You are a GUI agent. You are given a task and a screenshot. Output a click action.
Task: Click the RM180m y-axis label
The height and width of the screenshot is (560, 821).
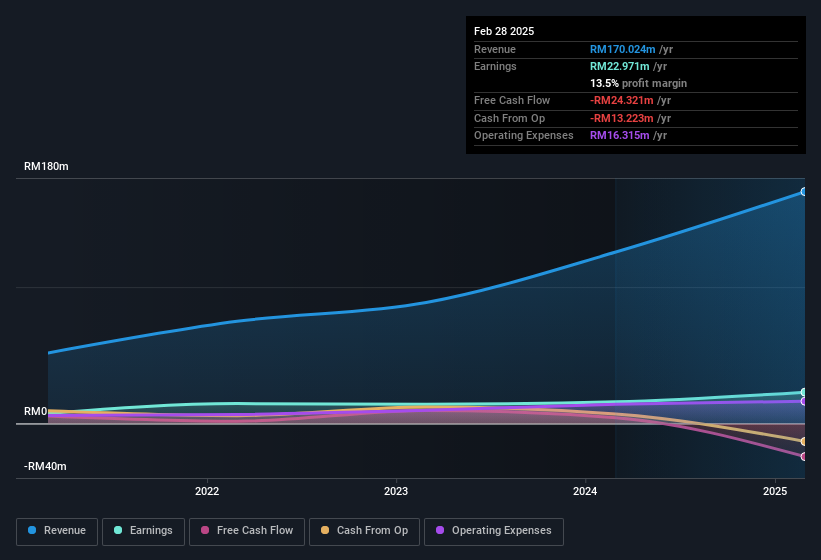(46, 166)
